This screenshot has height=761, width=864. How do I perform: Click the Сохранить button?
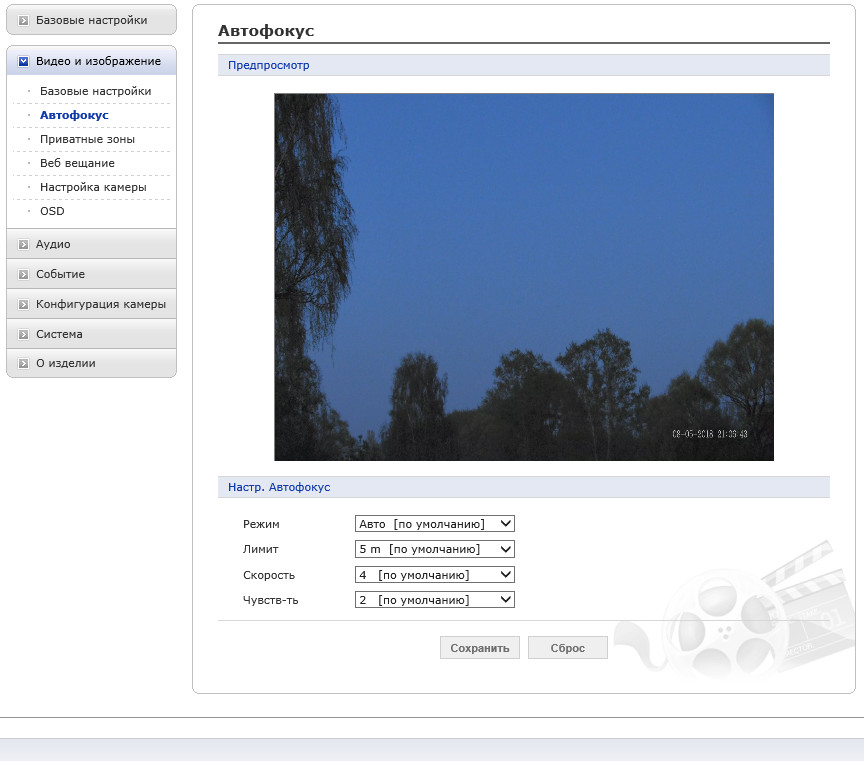(480, 648)
